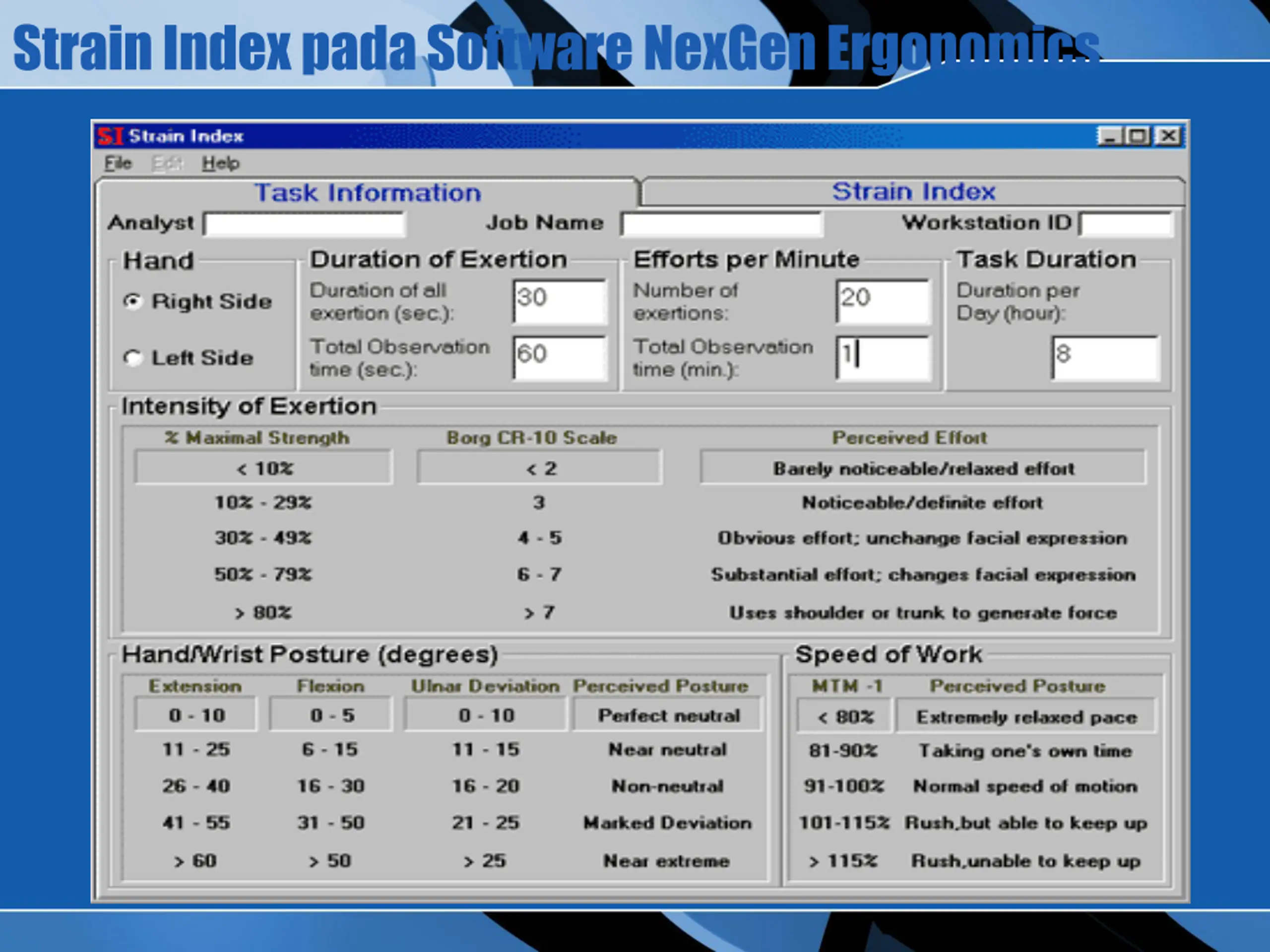Open the Help menu
The width and height of the screenshot is (1270, 952).
click(220, 164)
